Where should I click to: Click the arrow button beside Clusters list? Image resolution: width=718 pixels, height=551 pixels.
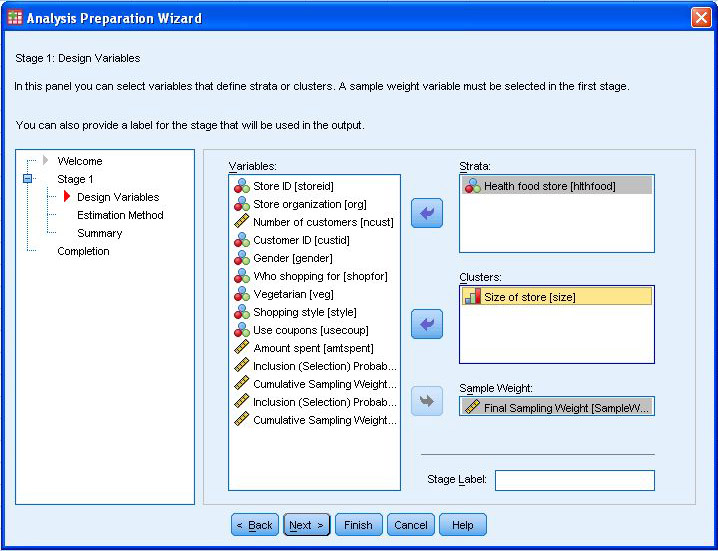427,324
